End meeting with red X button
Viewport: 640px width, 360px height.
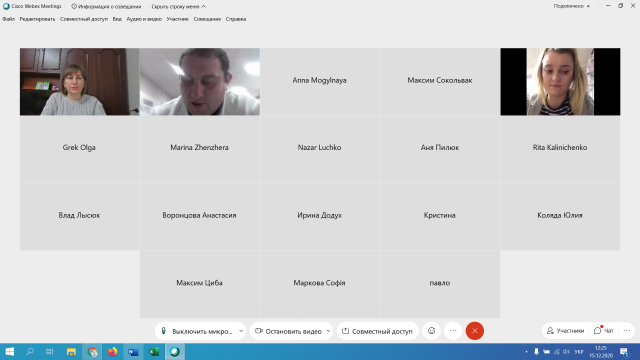click(475, 331)
